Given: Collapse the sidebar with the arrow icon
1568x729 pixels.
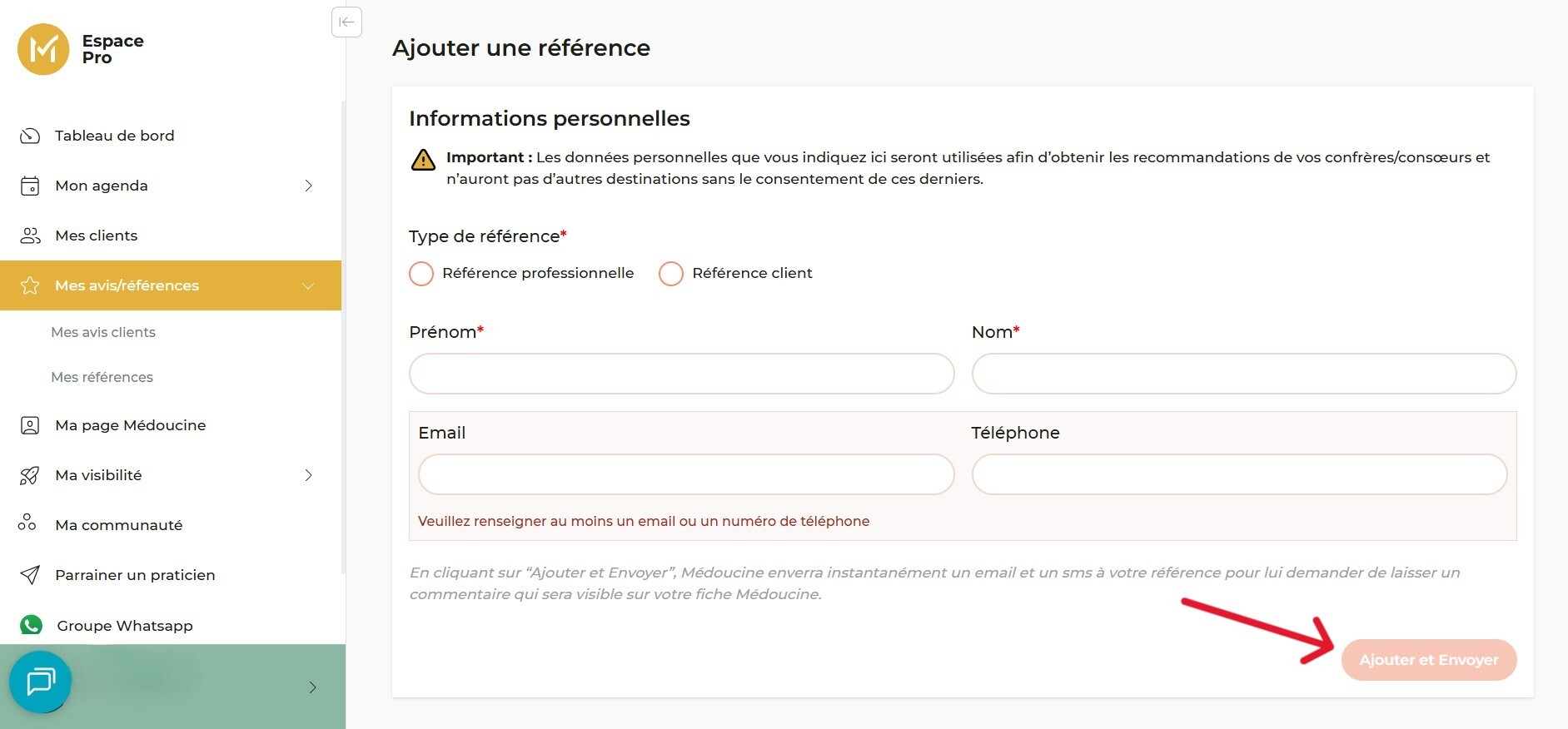Looking at the screenshot, I should pos(346,22).
